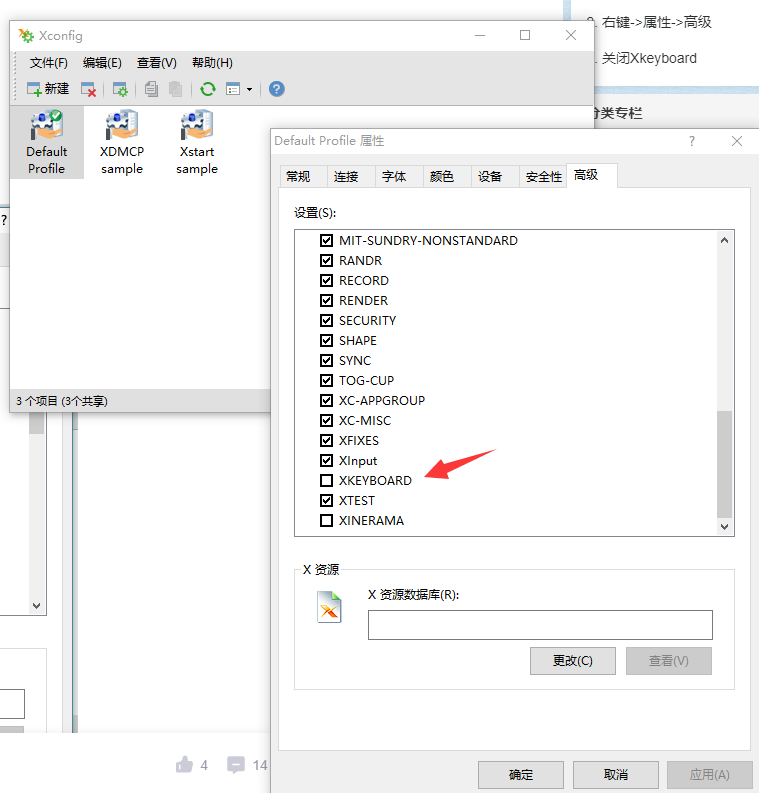This screenshot has height=793, width=759.
Task: Click the dialog help question mark button
Action: pos(692,141)
